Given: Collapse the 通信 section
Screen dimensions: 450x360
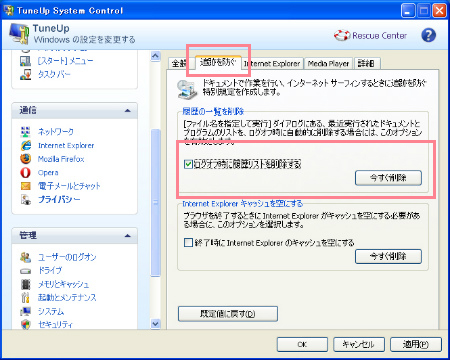Looking at the screenshot, I should [x=128, y=111].
